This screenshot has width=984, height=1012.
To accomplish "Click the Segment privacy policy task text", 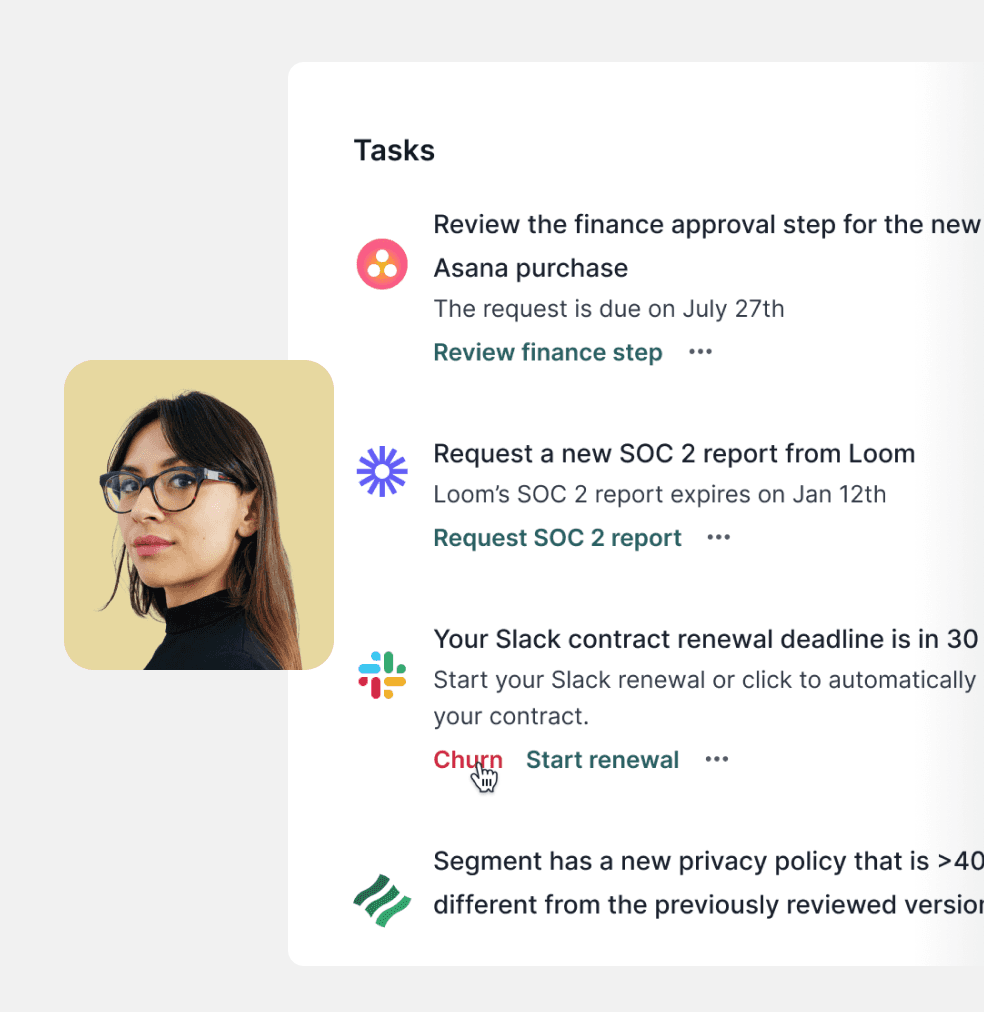I will click(700, 882).
